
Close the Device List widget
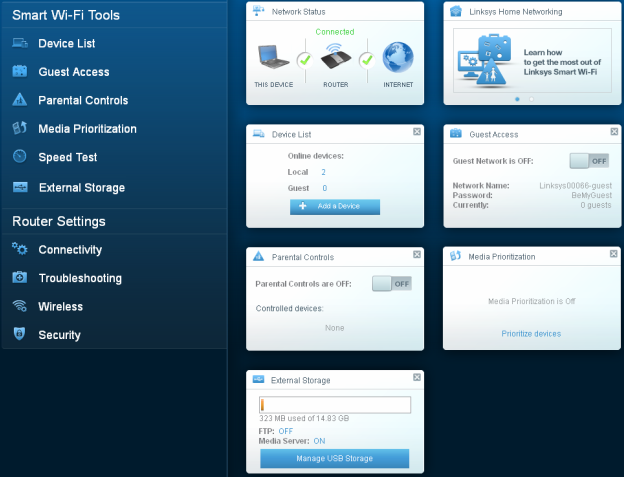point(417,132)
